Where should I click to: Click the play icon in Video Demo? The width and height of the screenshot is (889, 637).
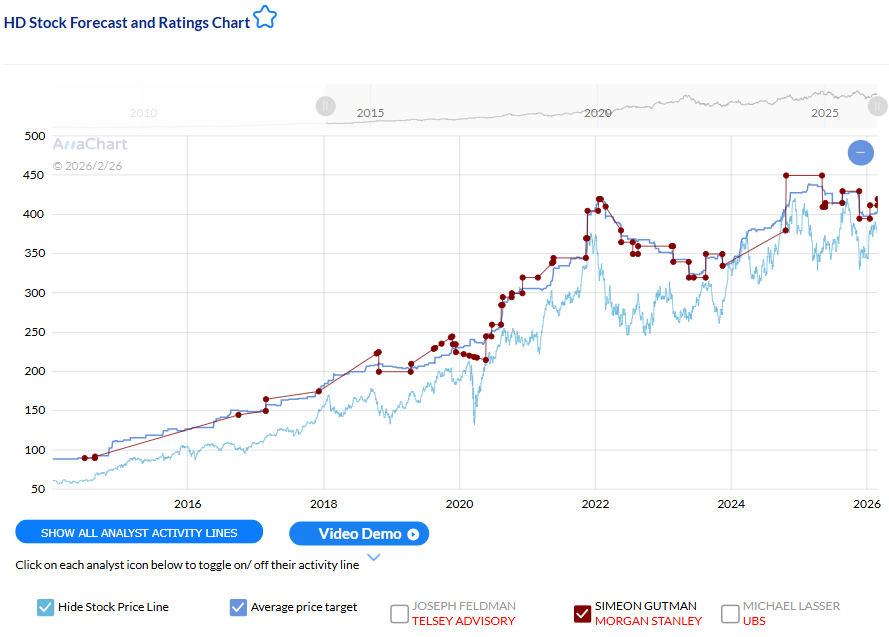click(x=413, y=534)
